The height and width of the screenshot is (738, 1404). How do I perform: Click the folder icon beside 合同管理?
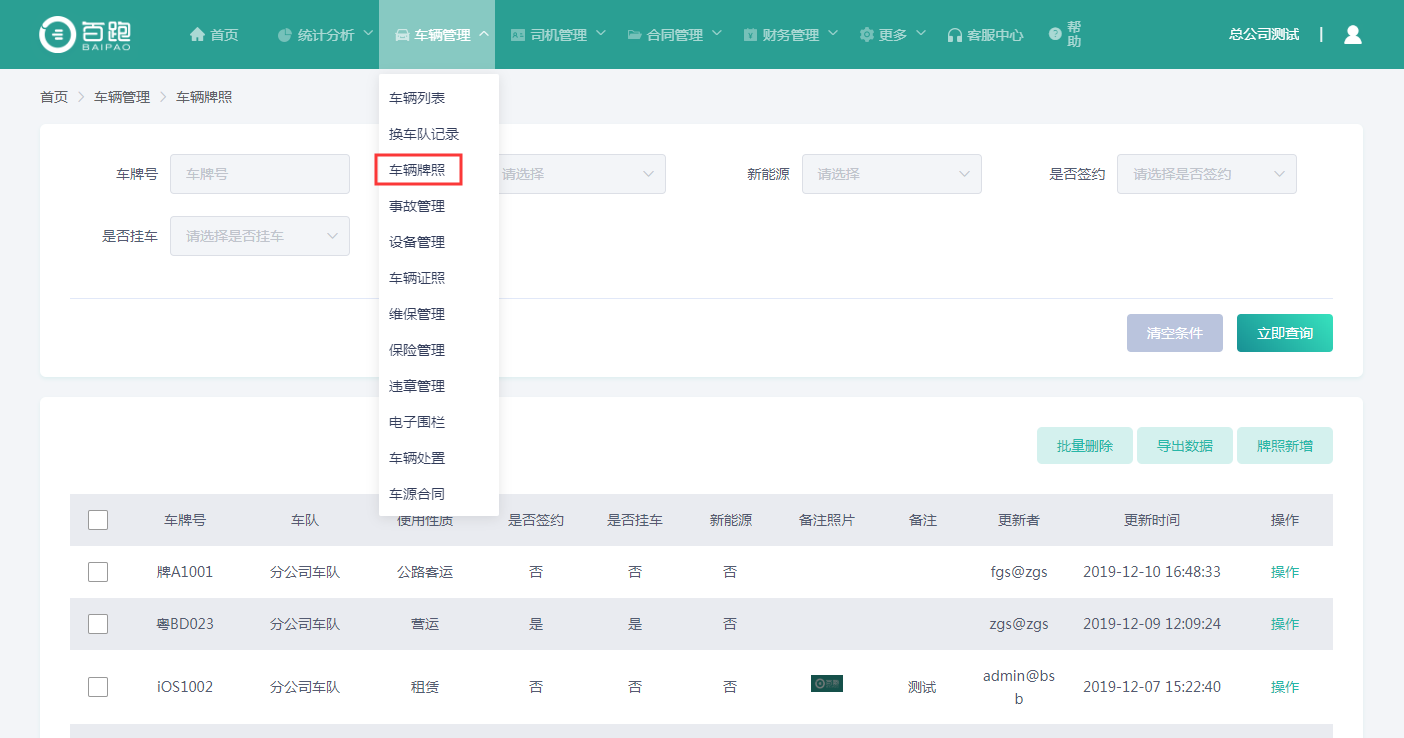(634, 35)
